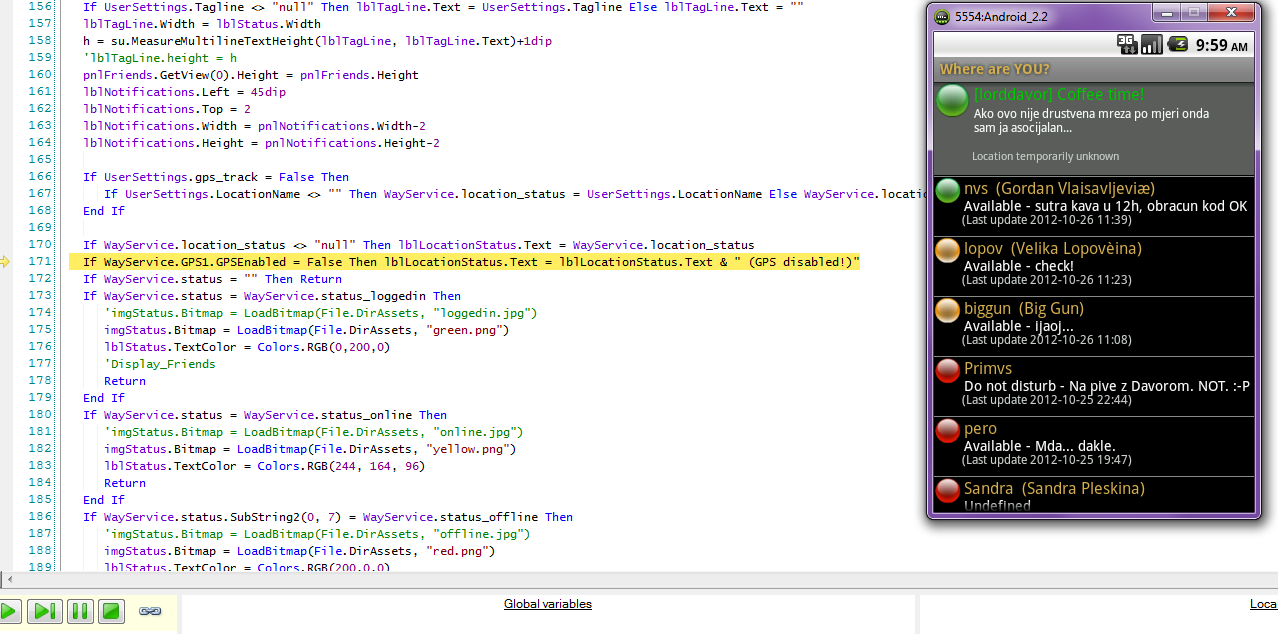The height and width of the screenshot is (634, 1278).
Task: Open the Global variables navigation link
Action: [548, 604]
